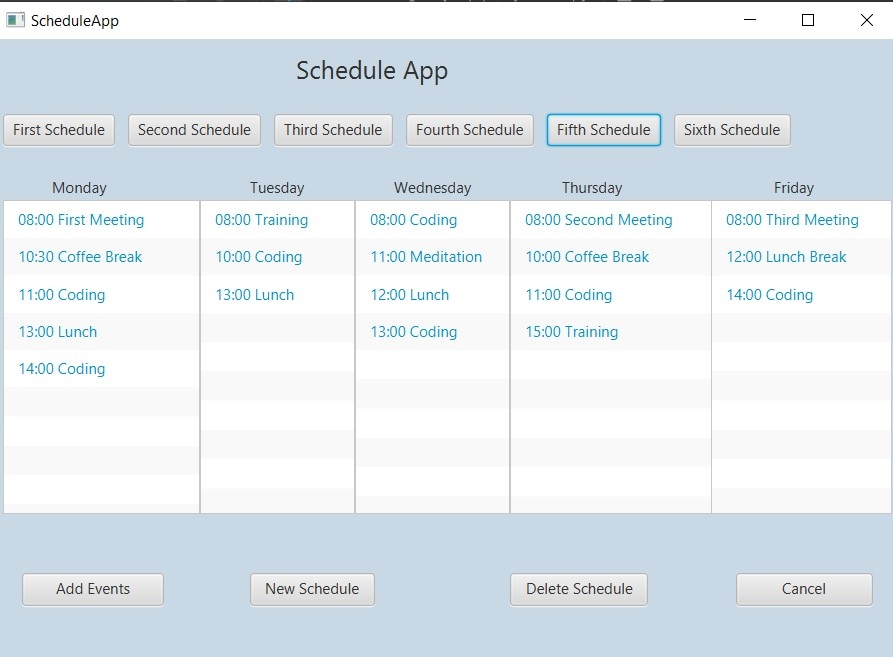This screenshot has width=893, height=657.
Task: Open the First Schedule
Action: click(59, 130)
